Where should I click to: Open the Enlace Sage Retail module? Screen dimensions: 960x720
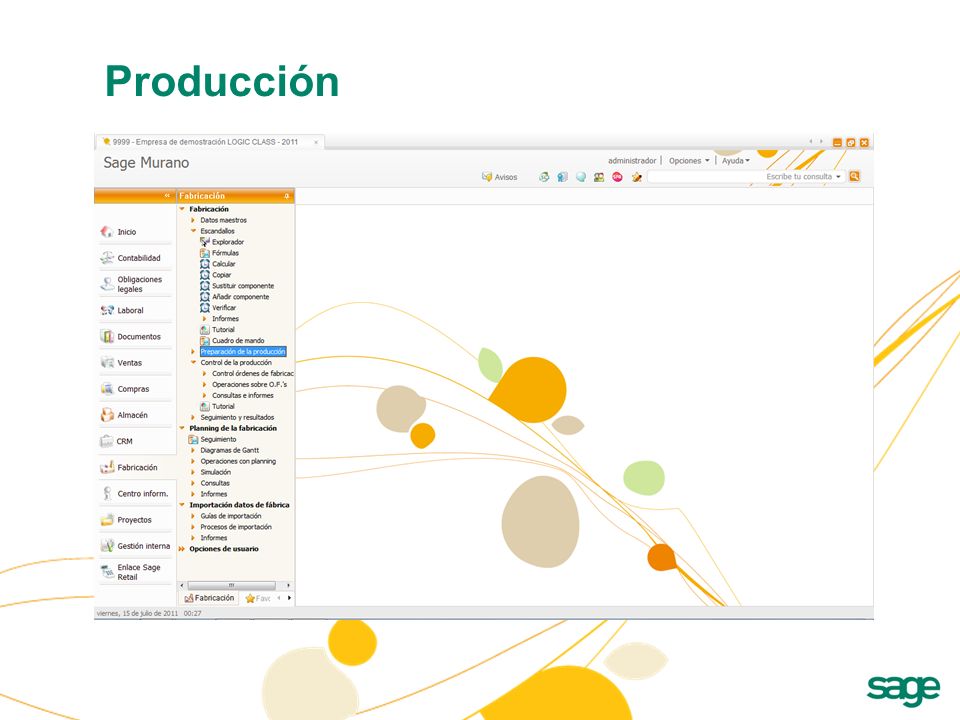click(135, 572)
